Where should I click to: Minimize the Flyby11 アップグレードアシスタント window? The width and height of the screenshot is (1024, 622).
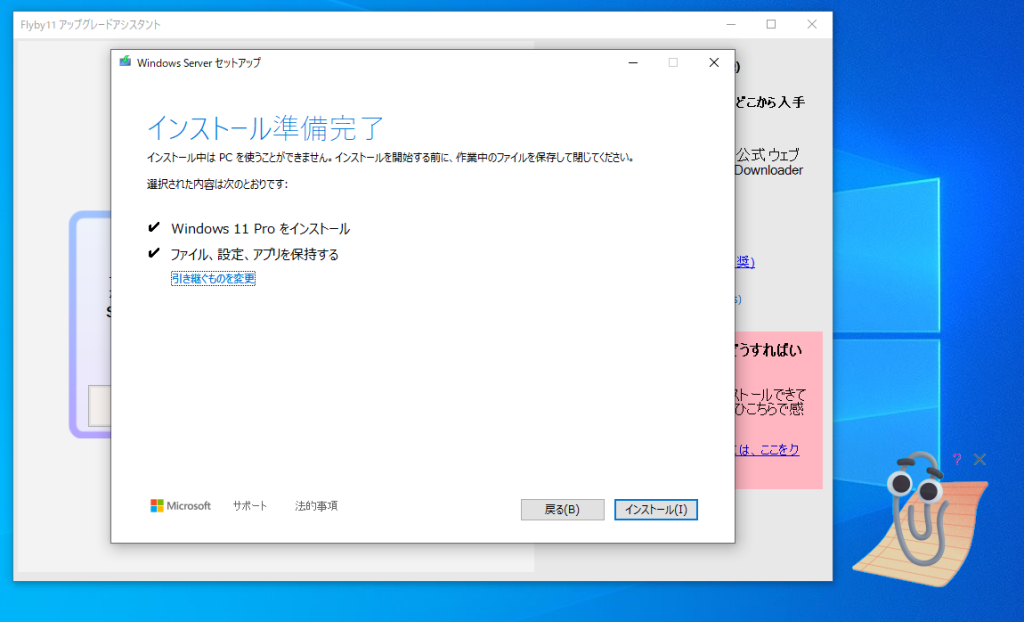pyautogui.click(x=731, y=25)
